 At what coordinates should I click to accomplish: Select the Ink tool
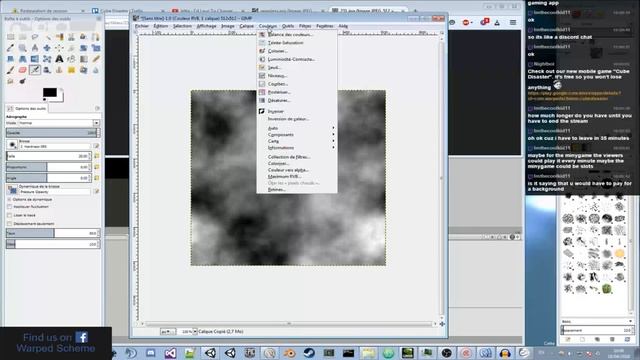[47, 70]
